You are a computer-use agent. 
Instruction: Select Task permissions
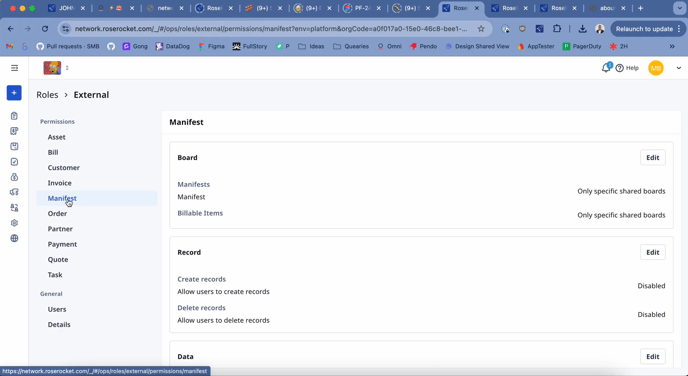[x=55, y=275]
